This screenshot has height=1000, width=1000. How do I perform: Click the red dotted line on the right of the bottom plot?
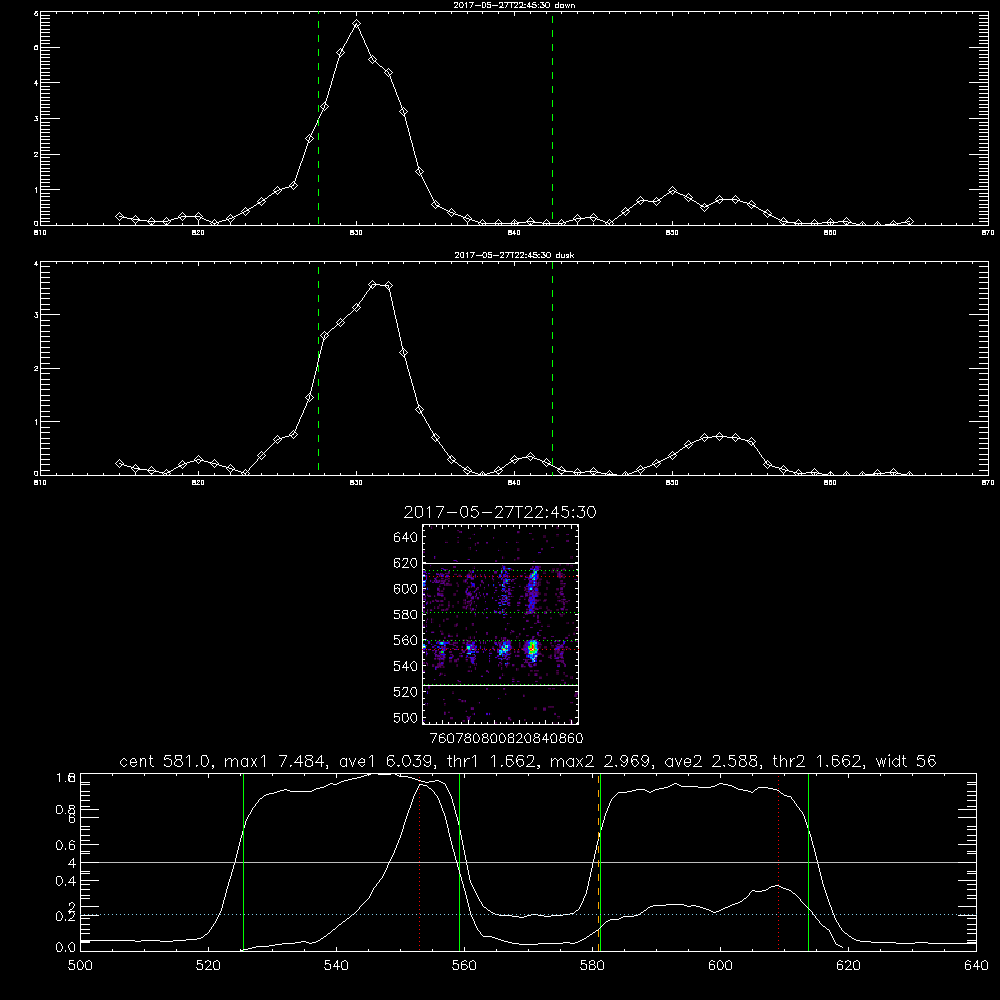(x=778, y=862)
